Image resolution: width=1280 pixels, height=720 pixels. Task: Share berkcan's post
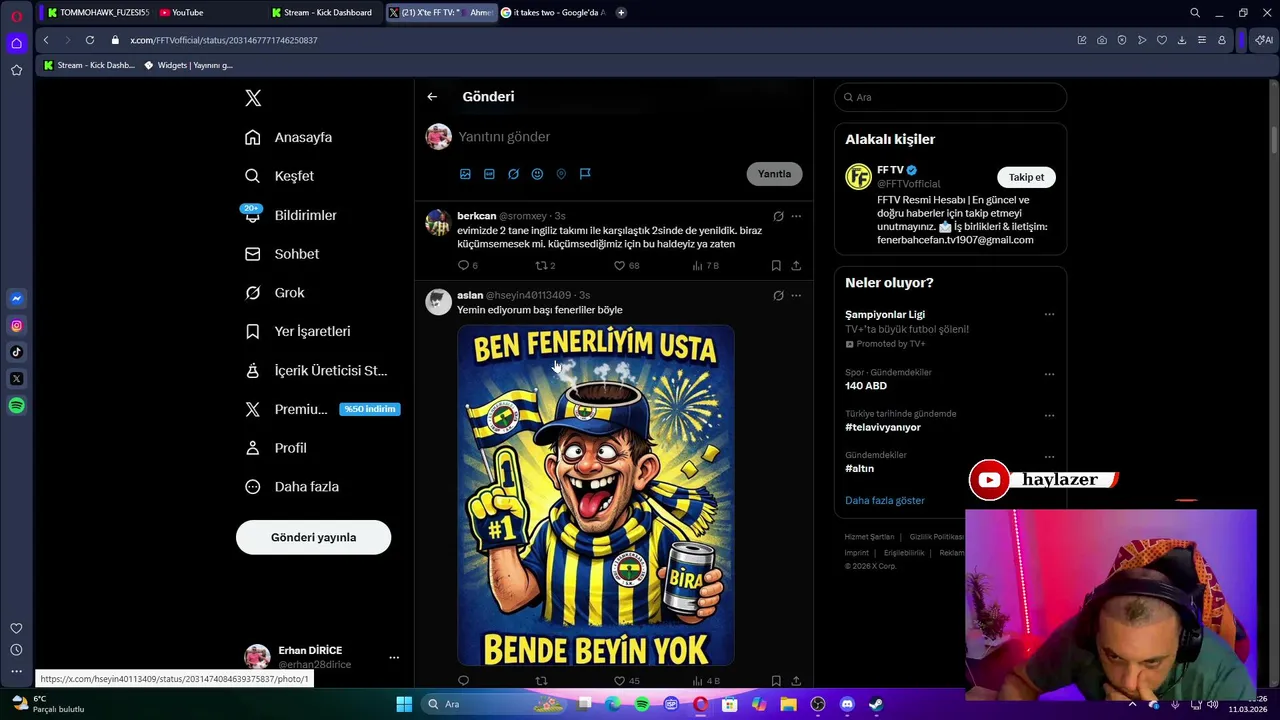796,266
